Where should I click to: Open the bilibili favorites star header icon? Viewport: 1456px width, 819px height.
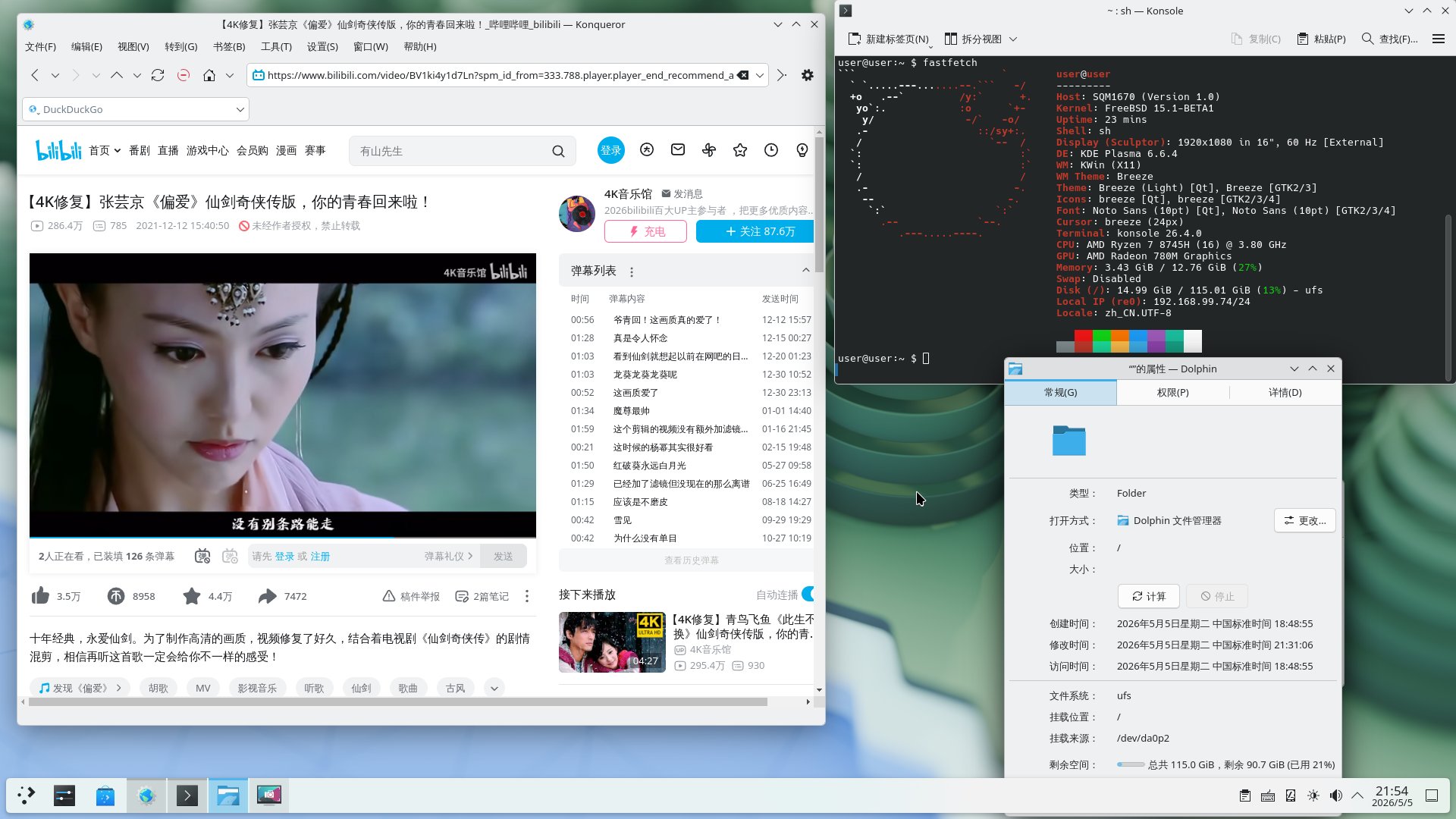(x=740, y=150)
